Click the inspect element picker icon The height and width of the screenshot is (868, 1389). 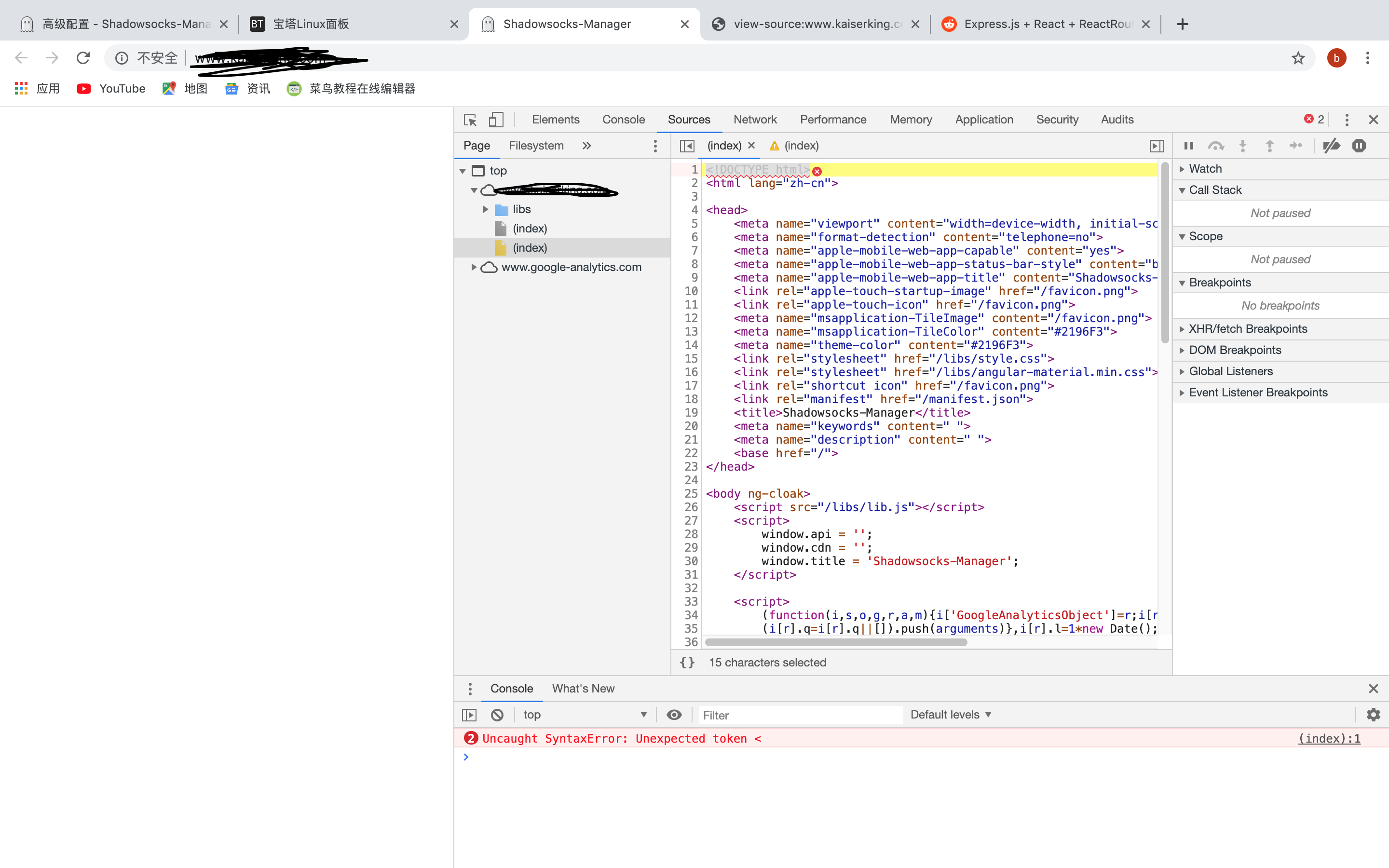[x=469, y=120]
